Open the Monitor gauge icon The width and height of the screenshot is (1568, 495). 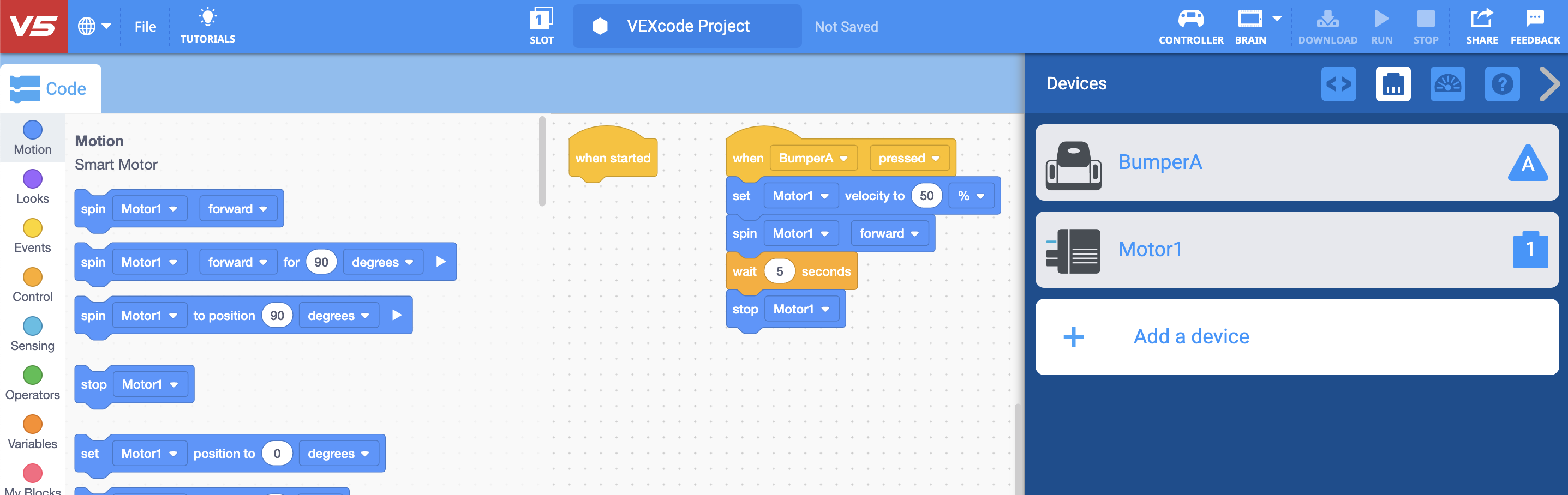click(x=1447, y=84)
